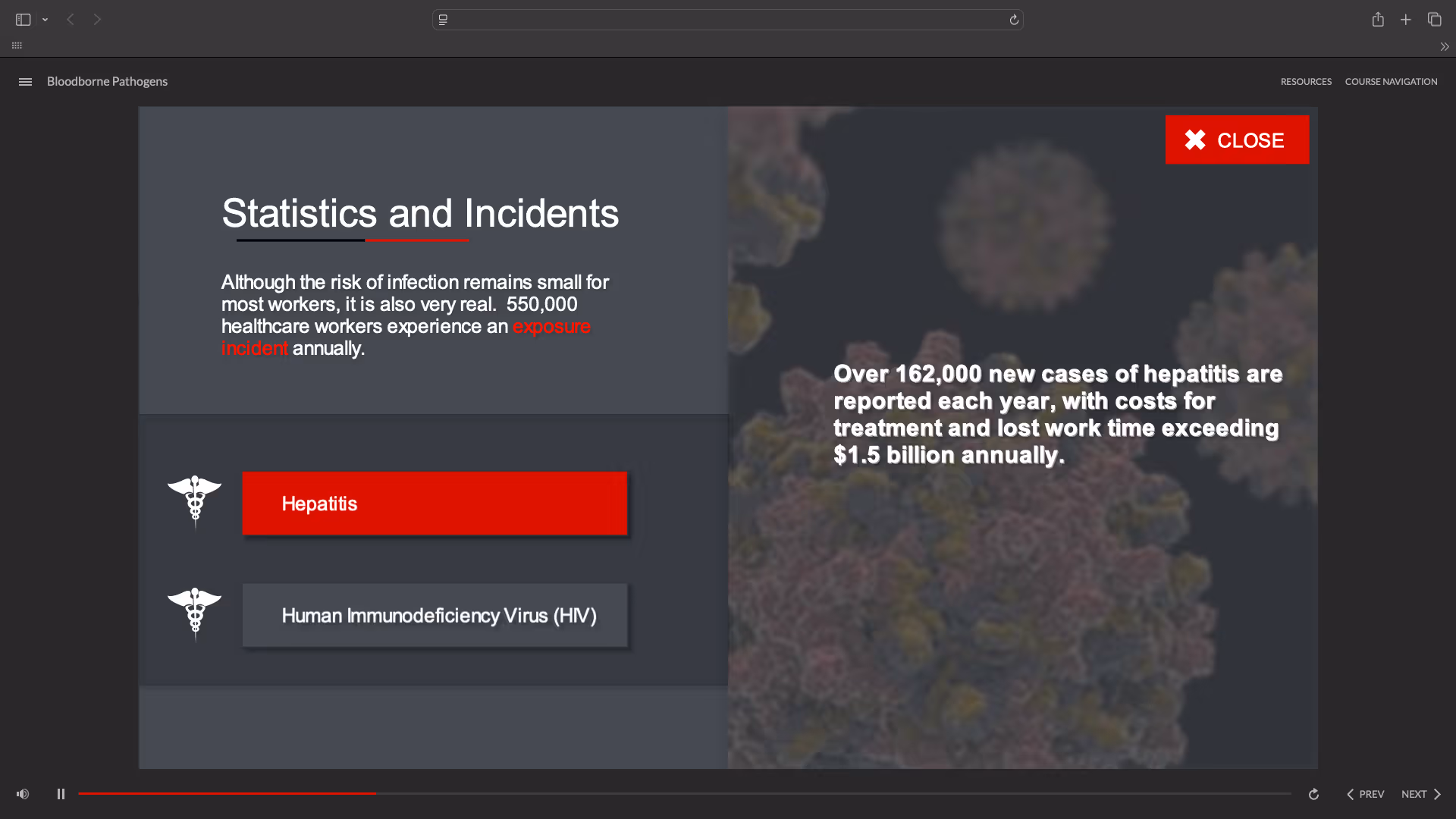Screen dimensions: 1456x819
Task: Open the browser share menu
Action: [x=1378, y=20]
